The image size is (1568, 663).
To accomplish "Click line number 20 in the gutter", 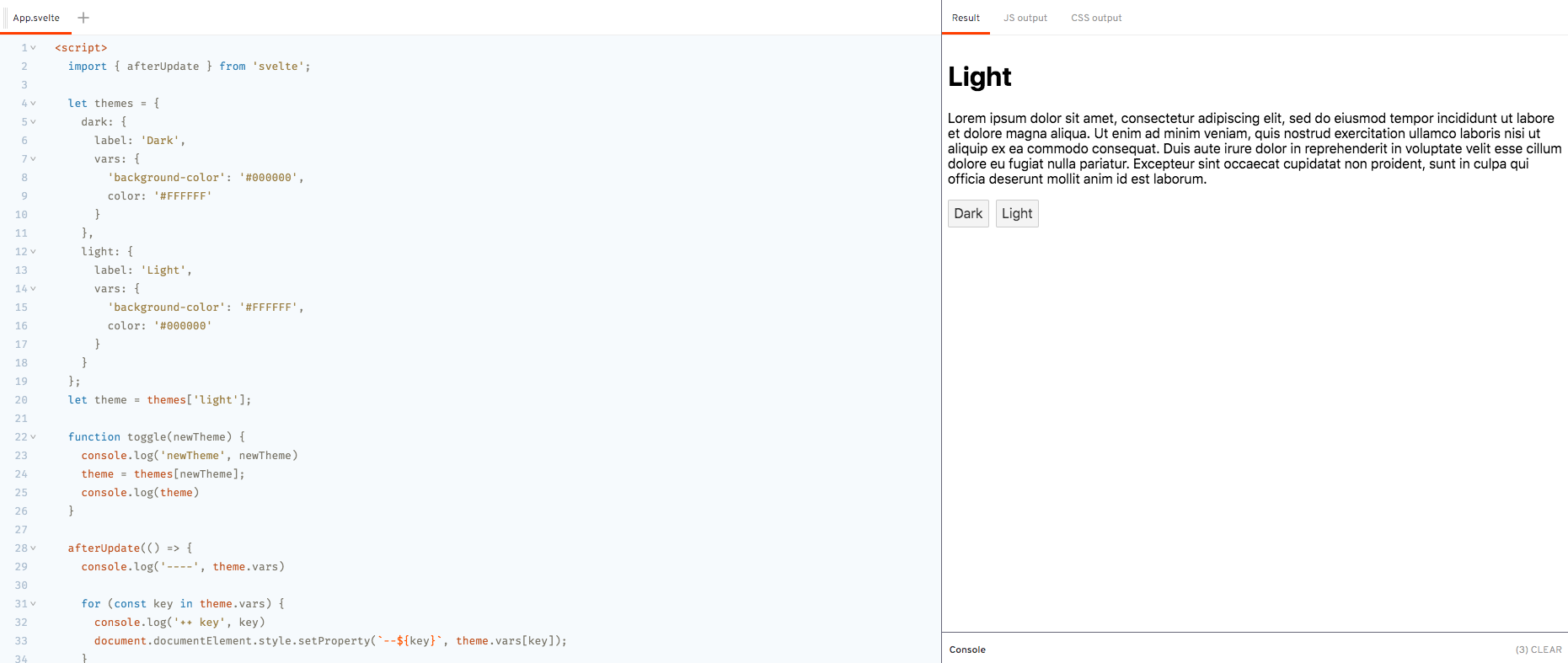I will [21, 400].
